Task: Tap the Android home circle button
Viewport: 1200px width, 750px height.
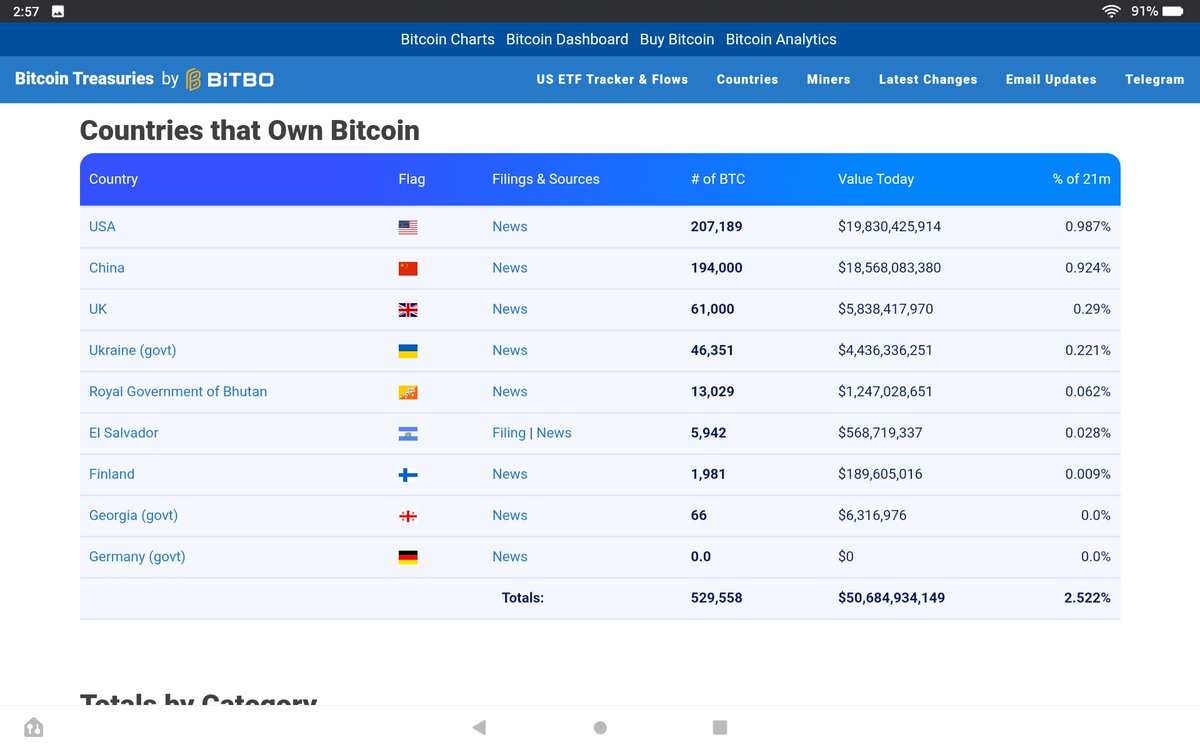Action: 600,727
